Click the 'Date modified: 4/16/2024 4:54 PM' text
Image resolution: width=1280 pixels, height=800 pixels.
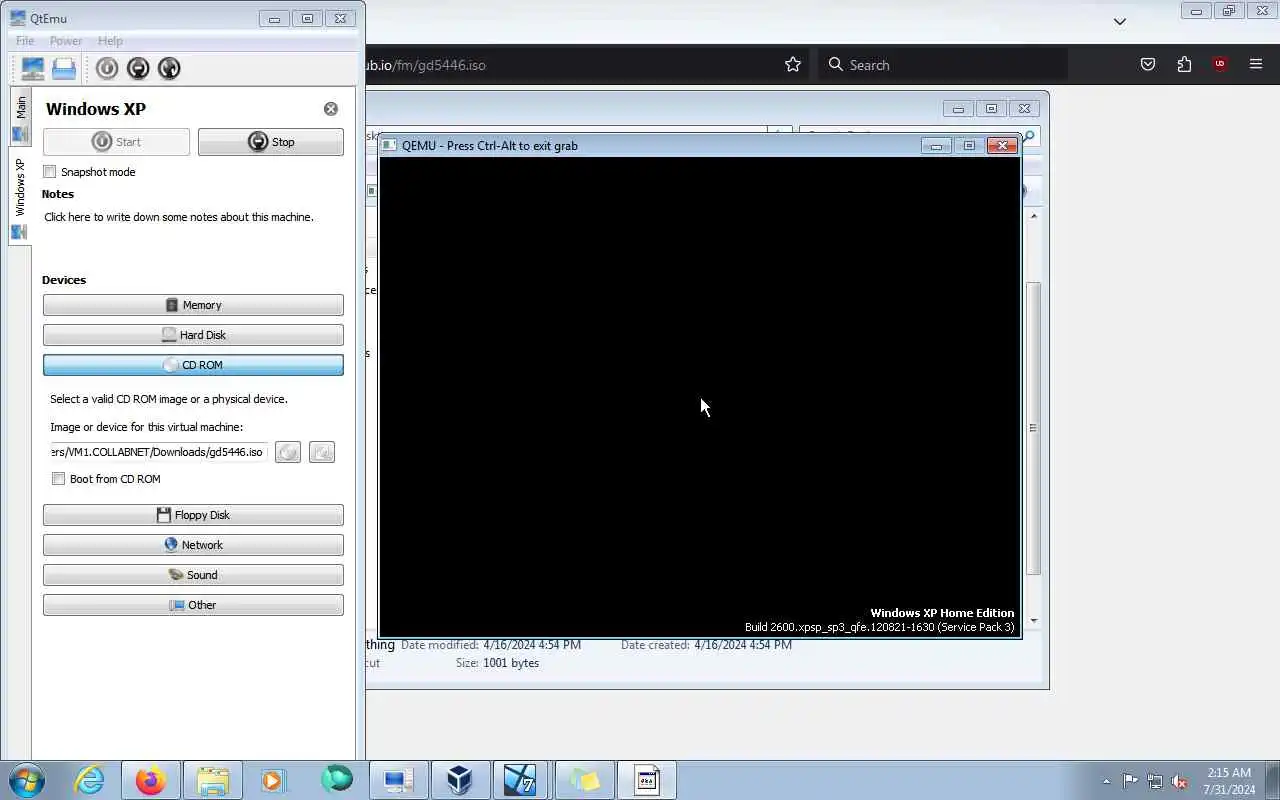pyautogui.click(x=491, y=645)
